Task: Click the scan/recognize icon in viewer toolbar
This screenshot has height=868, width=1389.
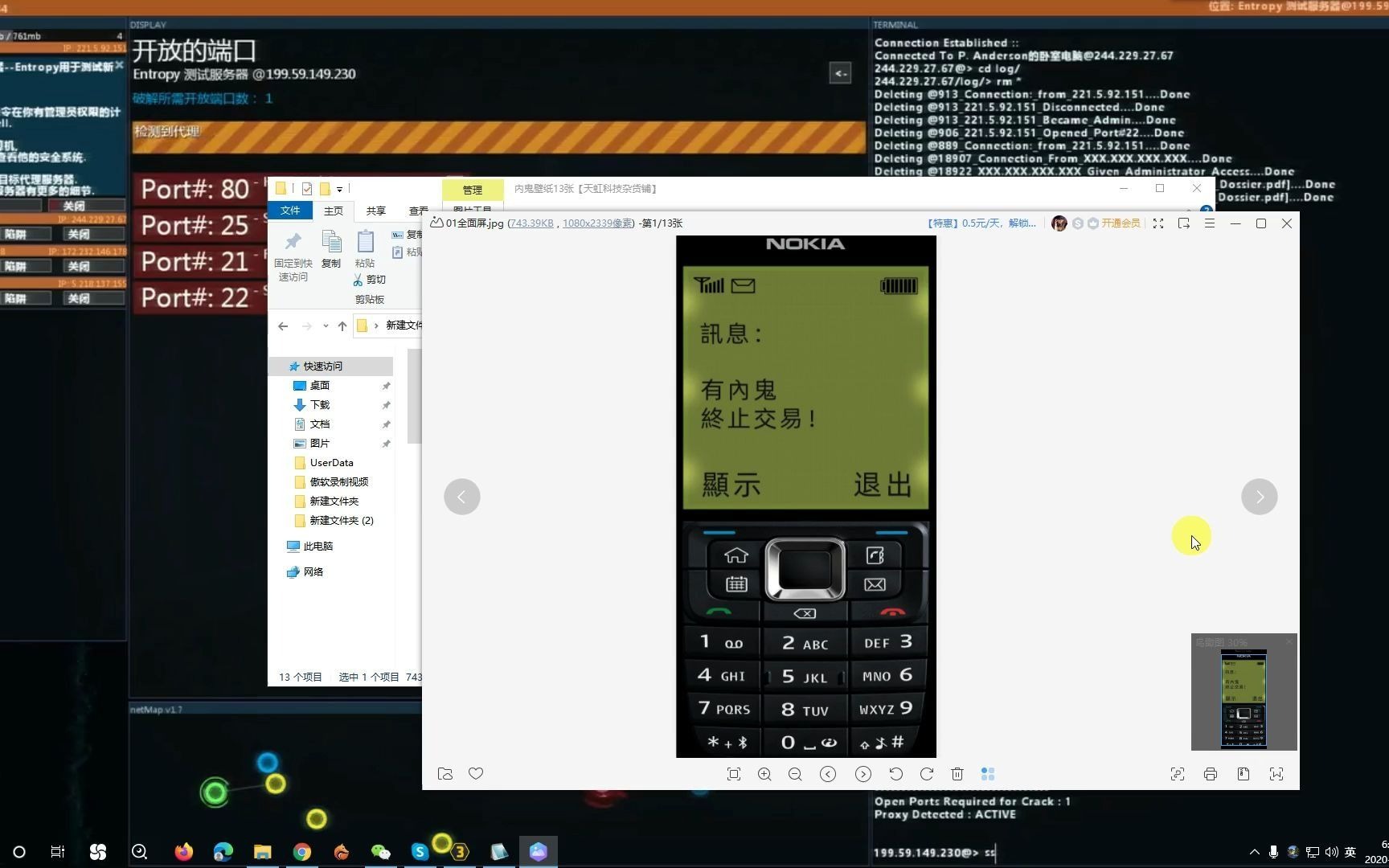Action: pos(1178,774)
